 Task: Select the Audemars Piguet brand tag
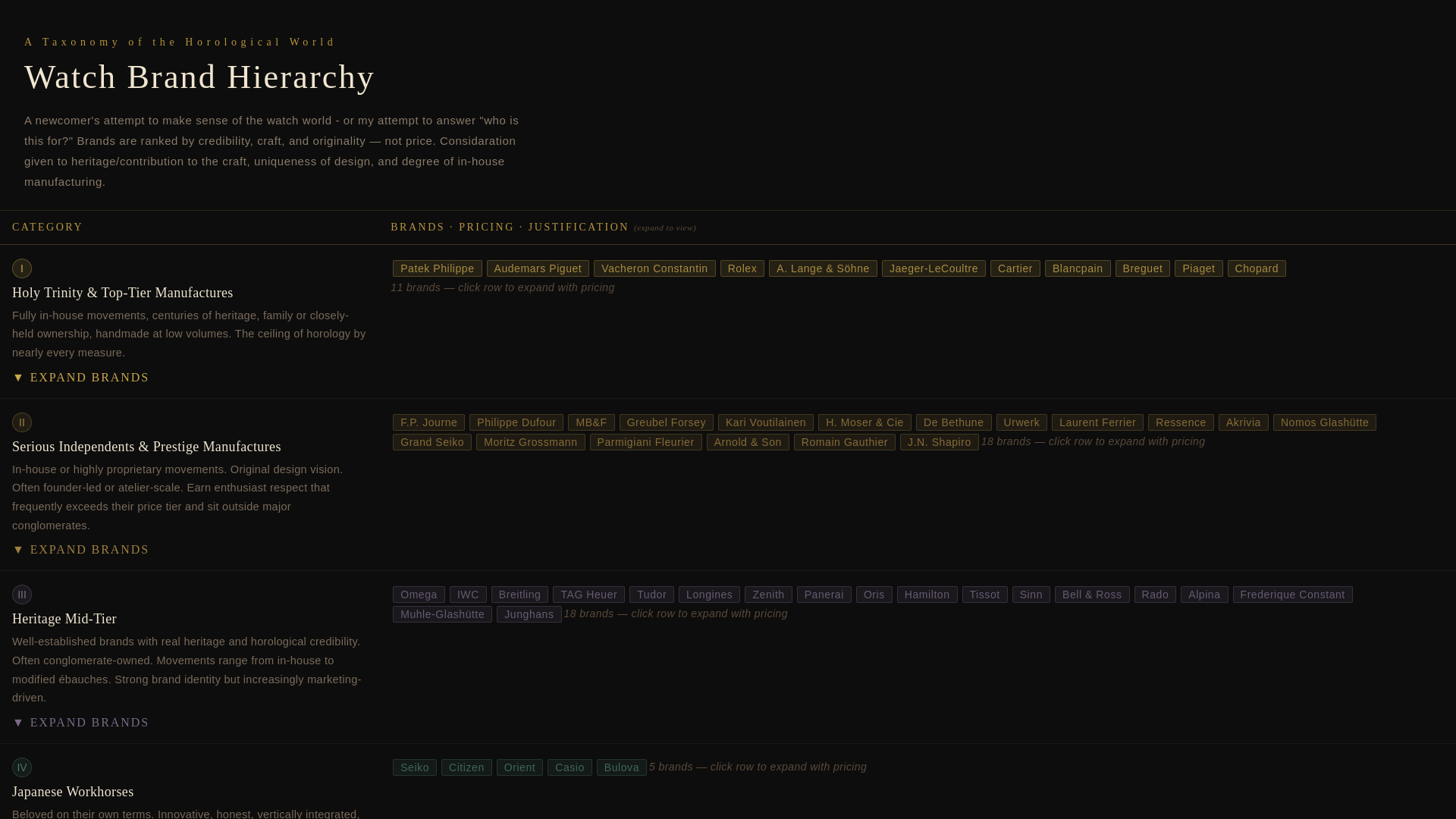(x=538, y=268)
